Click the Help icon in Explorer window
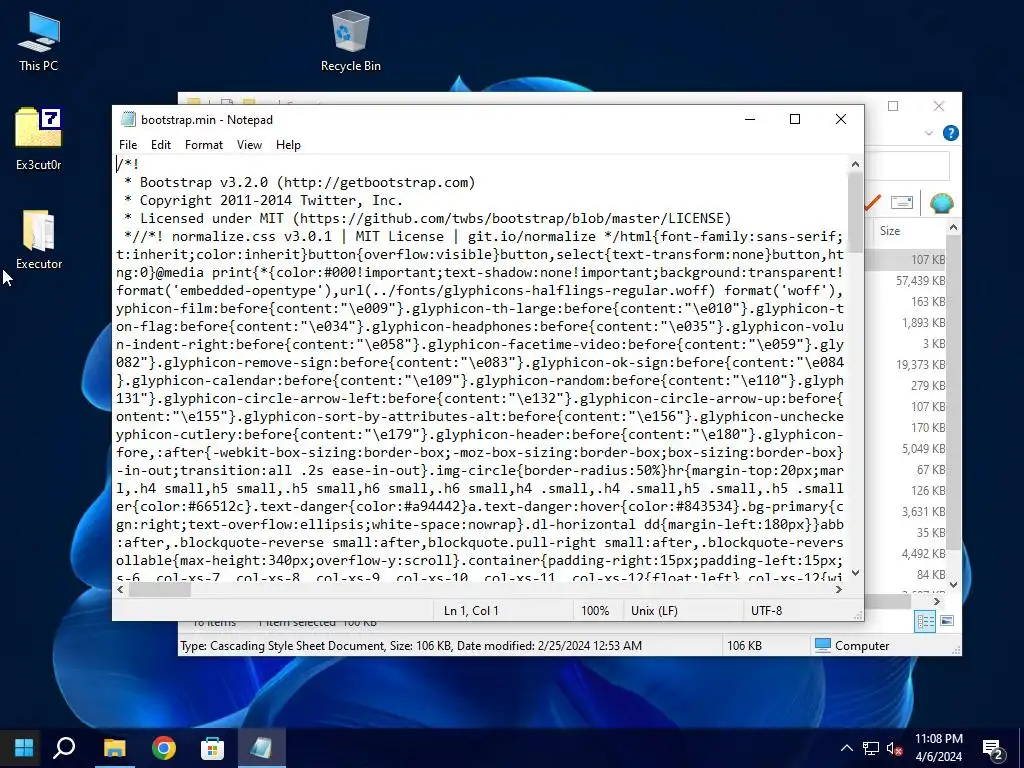The height and width of the screenshot is (768, 1024). click(x=951, y=133)
